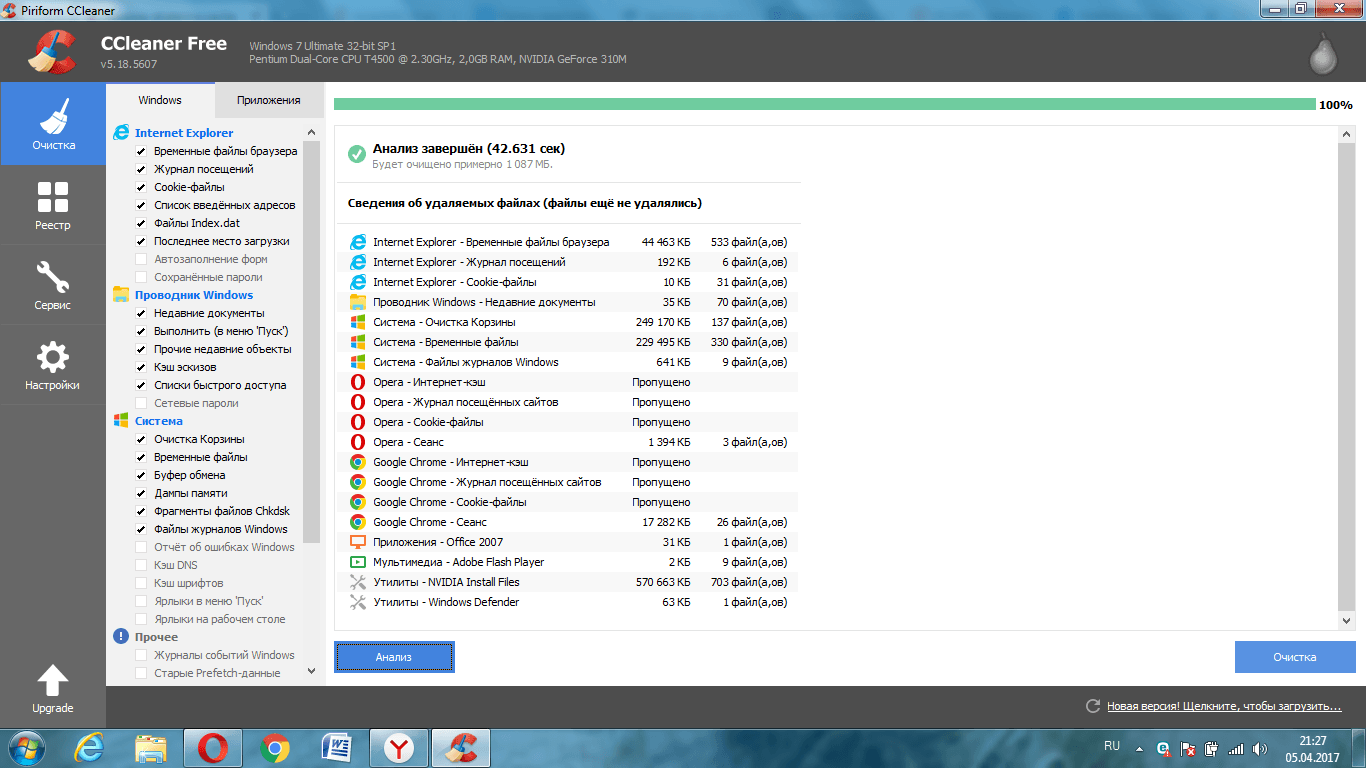Click the NVIDIA Install Files utility icon

click(x=358, y=582)
